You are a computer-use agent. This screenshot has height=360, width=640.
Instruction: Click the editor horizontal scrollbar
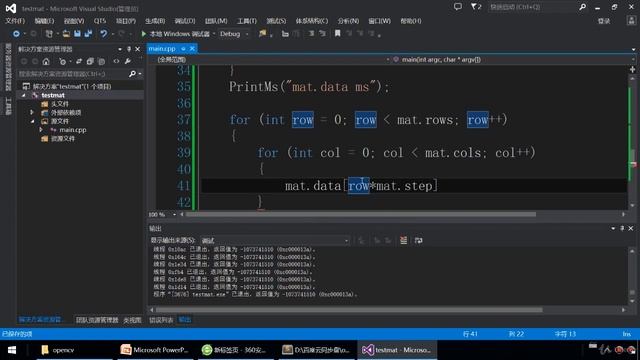click(x=361, y=214)
